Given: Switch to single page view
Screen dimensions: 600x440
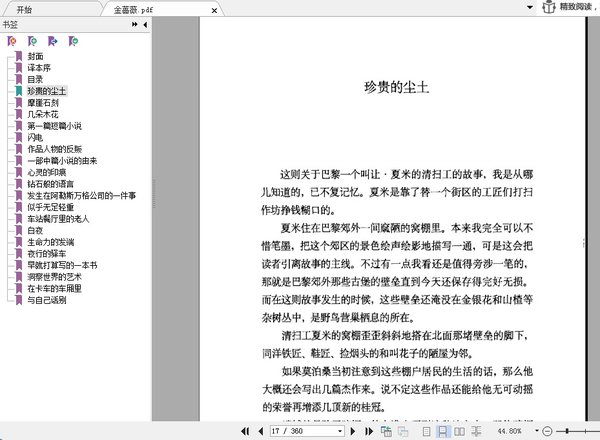Looking at the screenshot, I should coord(426,432).
